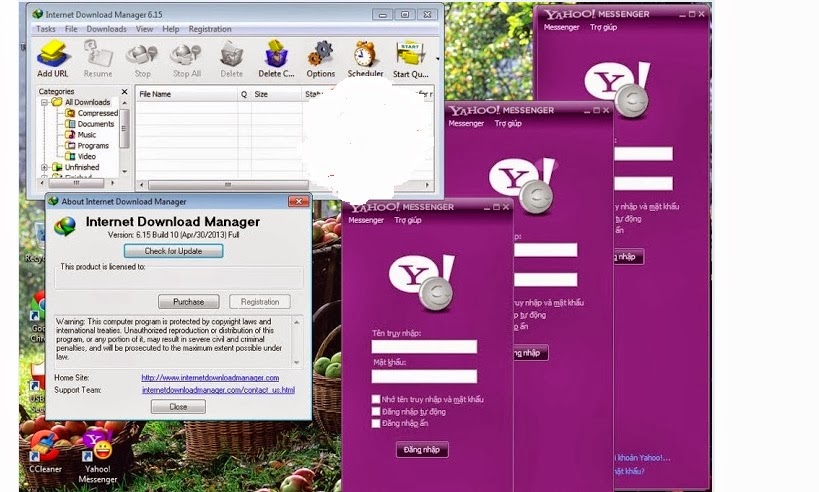Click the IDM logo in About dialog

(65, 227)
